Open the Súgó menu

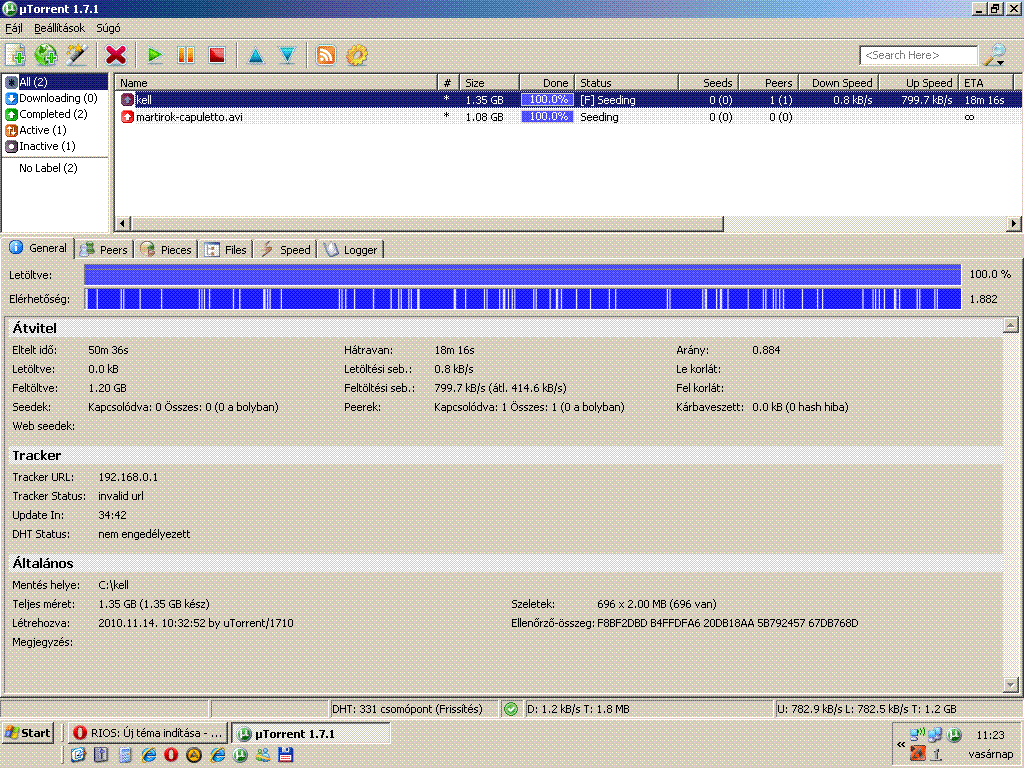click(108, 28)
